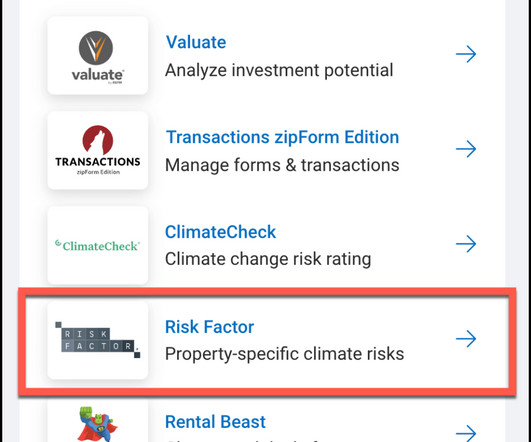Click 'Property-specific climate risks' description
The image size is (531, 442).
tap(284, 354)
